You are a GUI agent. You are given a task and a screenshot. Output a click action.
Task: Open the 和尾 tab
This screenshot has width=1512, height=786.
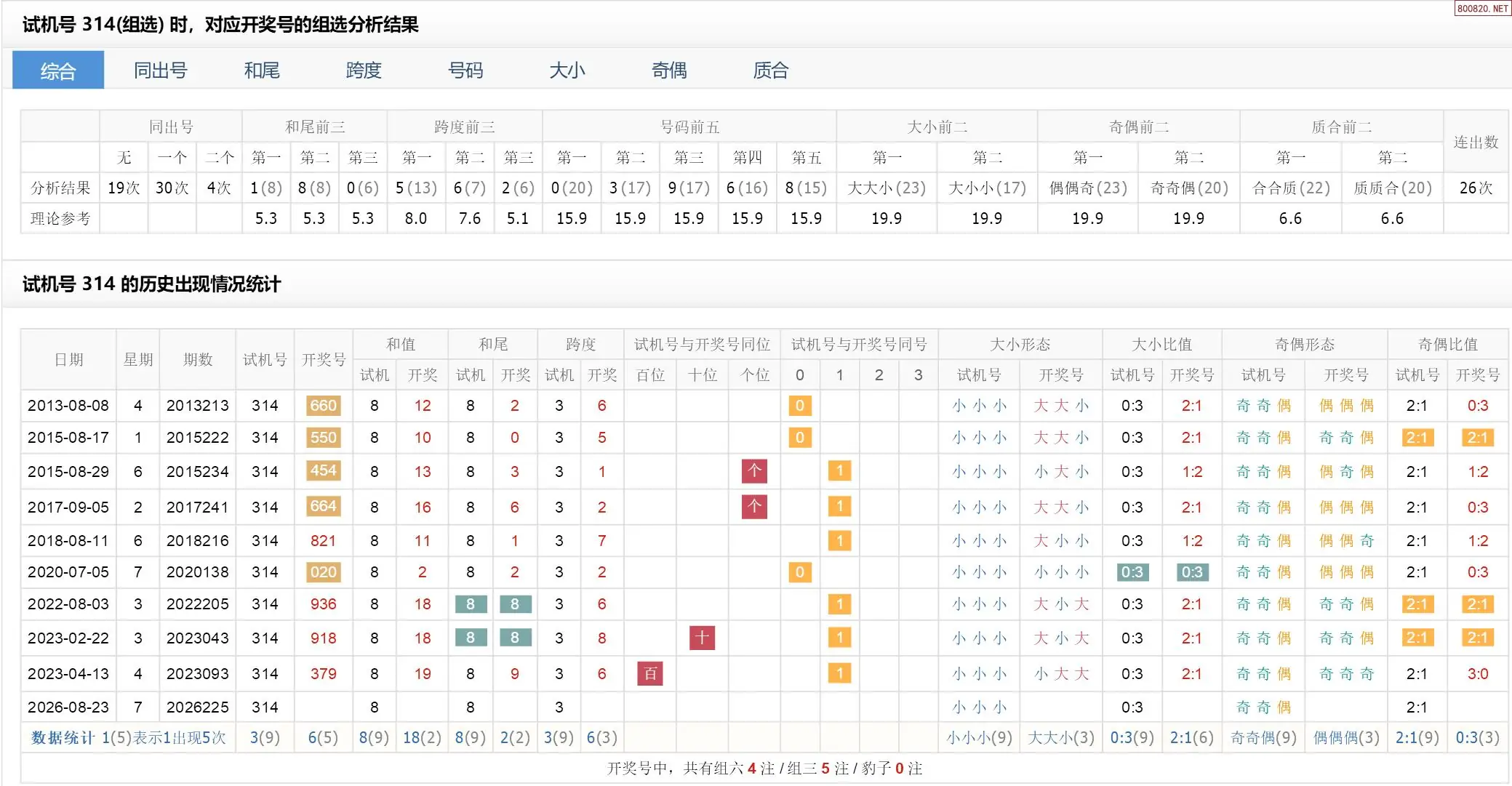pyautogui.click(x=262, y=71)
